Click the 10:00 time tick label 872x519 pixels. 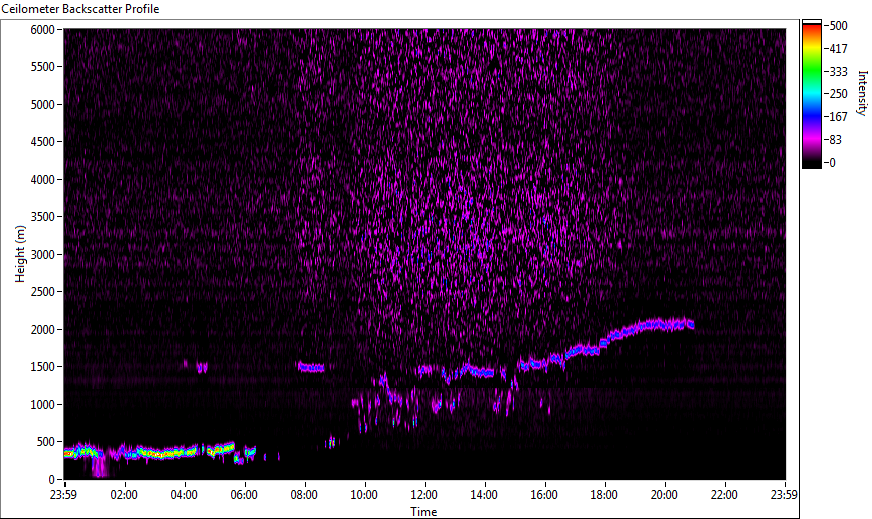tap(364, 495)
